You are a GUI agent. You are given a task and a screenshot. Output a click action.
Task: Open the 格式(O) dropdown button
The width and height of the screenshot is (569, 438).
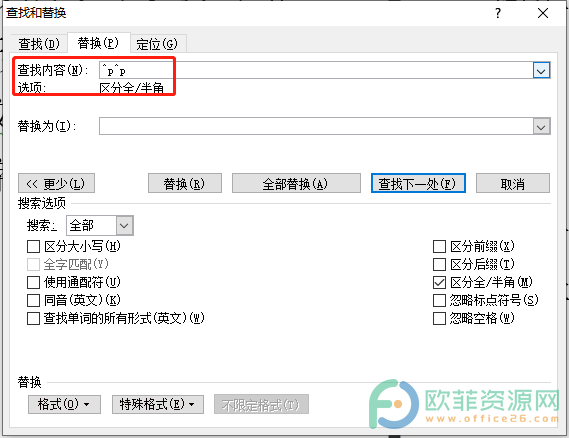(x=64, y=404)
